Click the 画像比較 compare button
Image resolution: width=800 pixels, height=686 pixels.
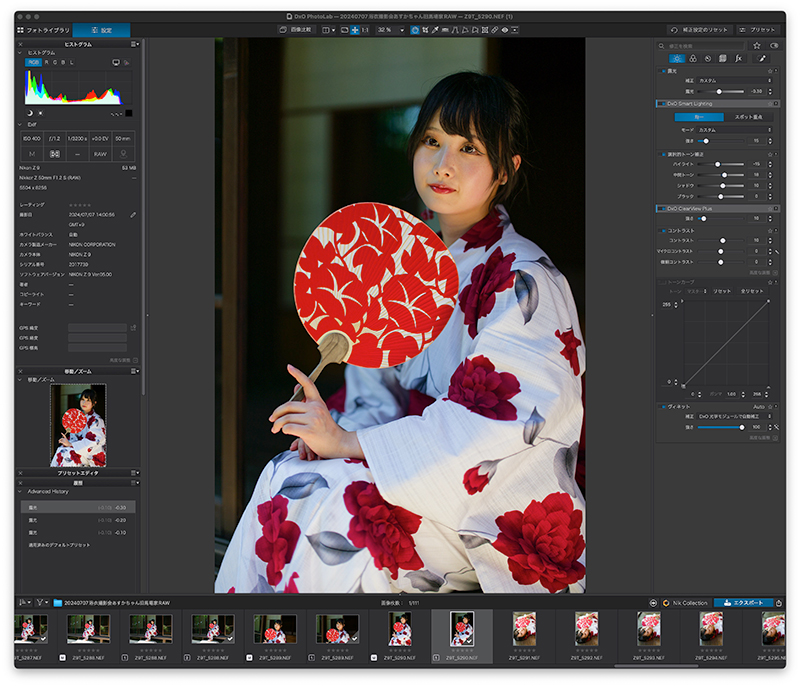[x=296, y=30]
